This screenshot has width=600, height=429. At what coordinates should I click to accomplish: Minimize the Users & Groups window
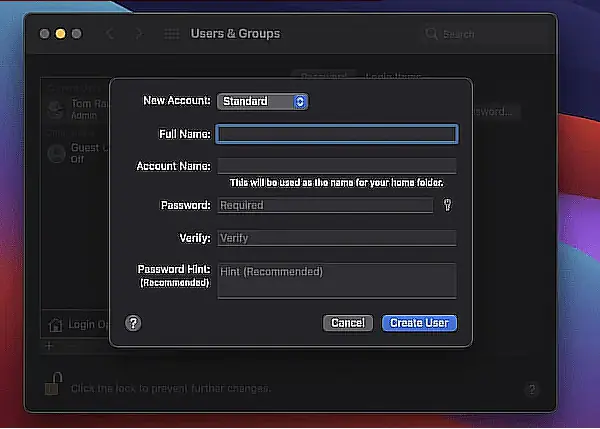(x=60, y=34)
